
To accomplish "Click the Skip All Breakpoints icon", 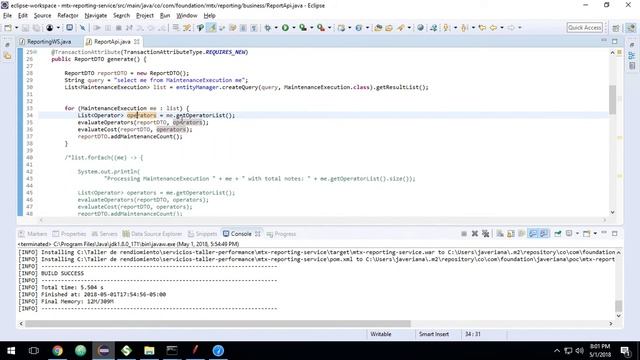I will [x=82, y=28].
